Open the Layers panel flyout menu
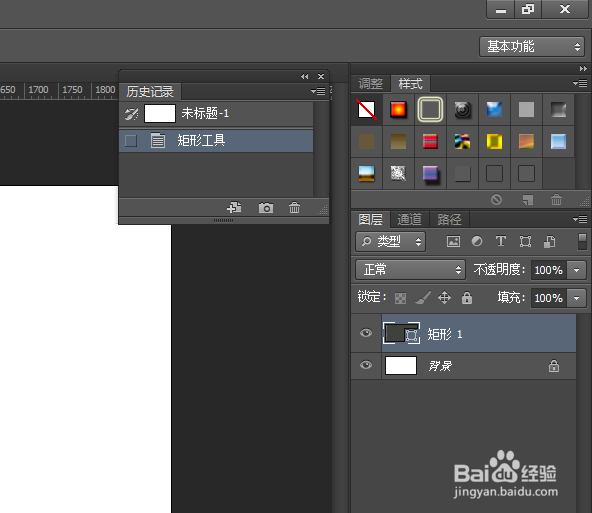592x513 pixels. coord(580,219)
